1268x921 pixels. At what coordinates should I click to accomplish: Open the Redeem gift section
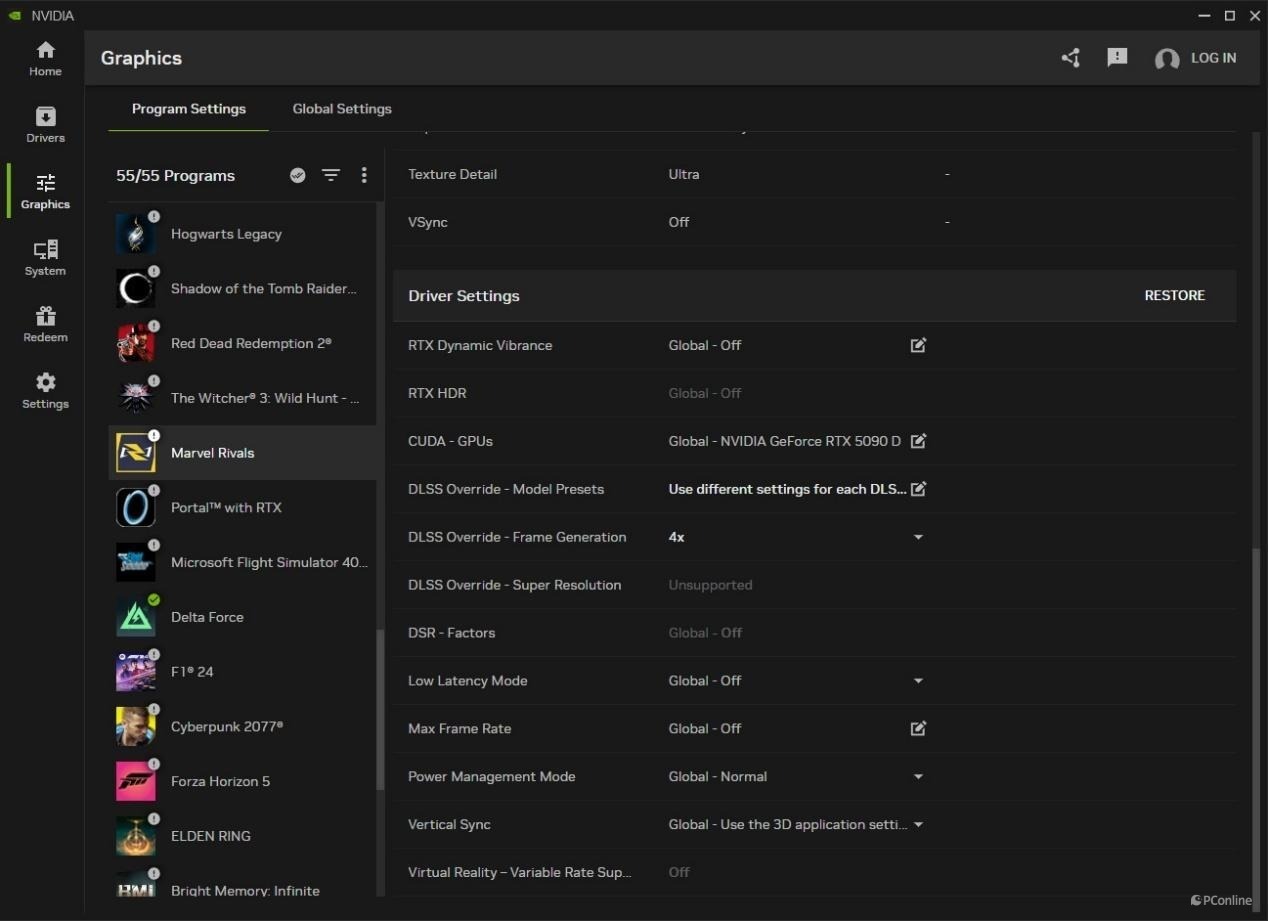pos(45,325)
